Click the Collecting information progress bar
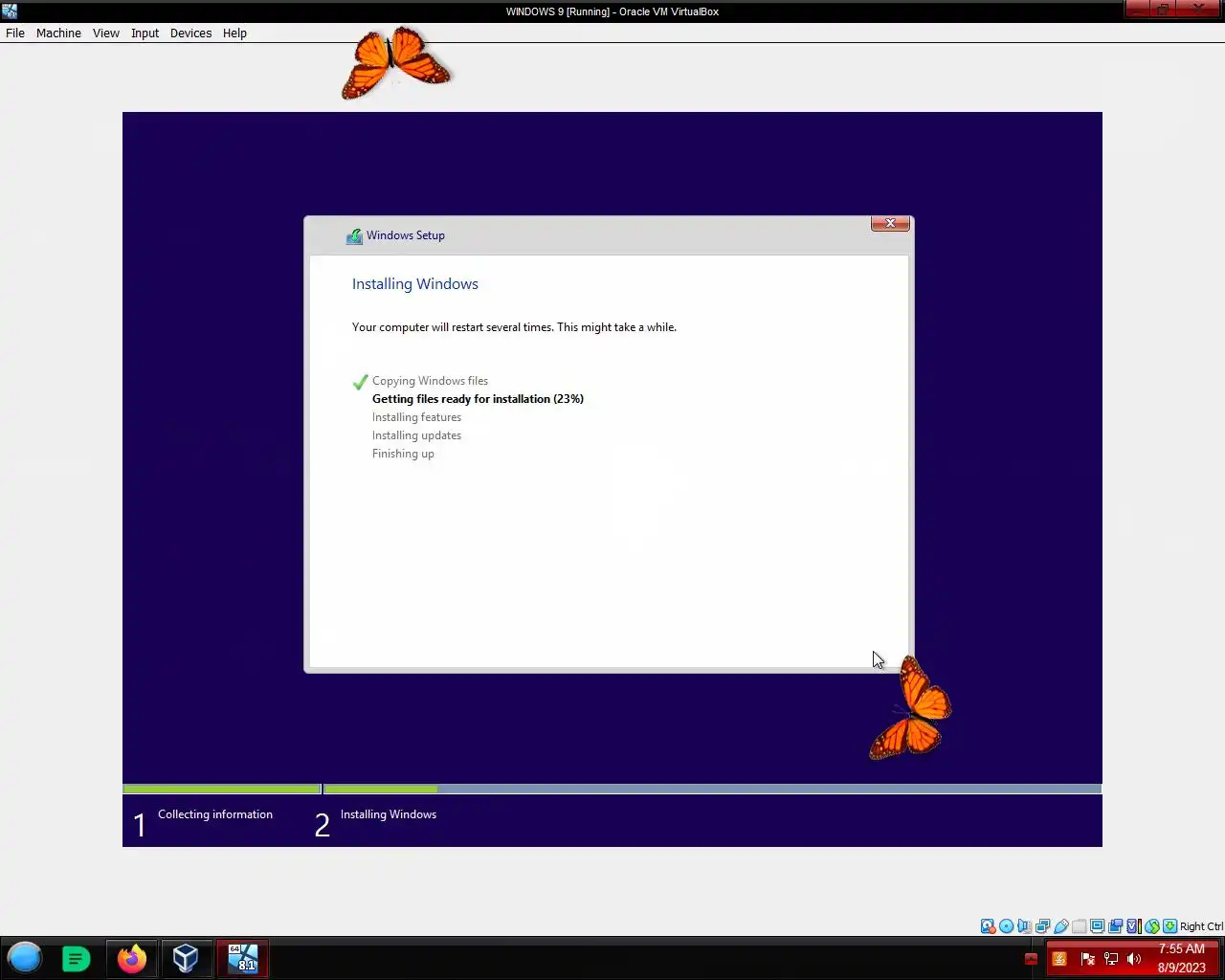This screenshot has width=1225, height=980. [222, 790]
